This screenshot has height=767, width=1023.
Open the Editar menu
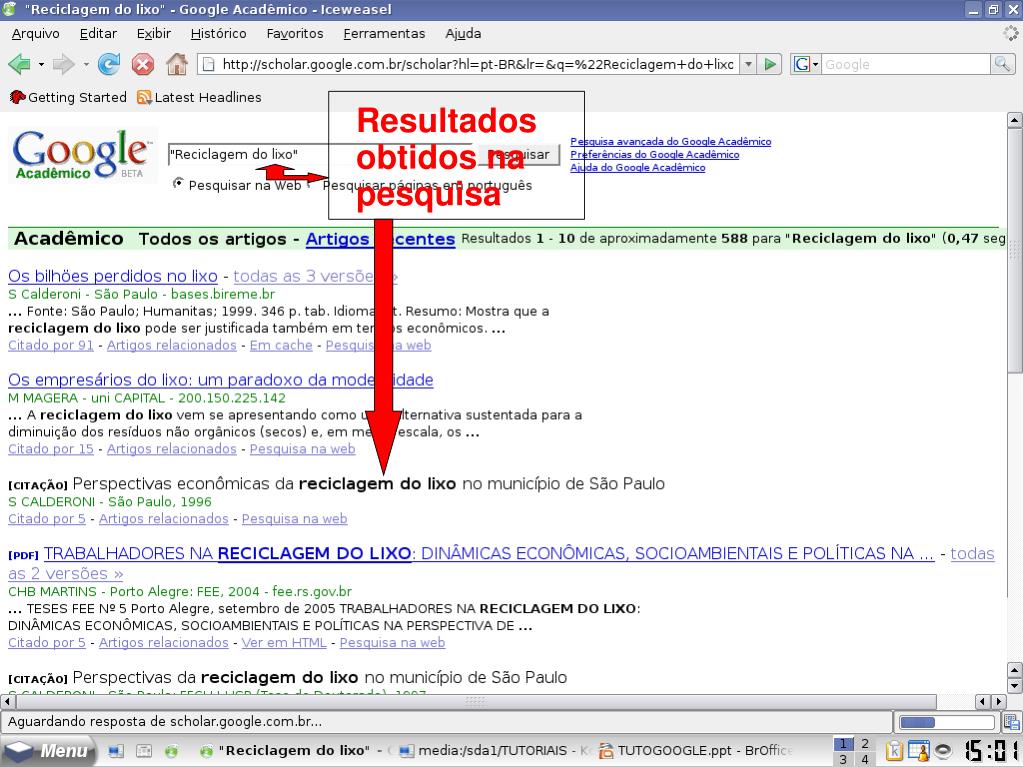(x=98, y=33)
